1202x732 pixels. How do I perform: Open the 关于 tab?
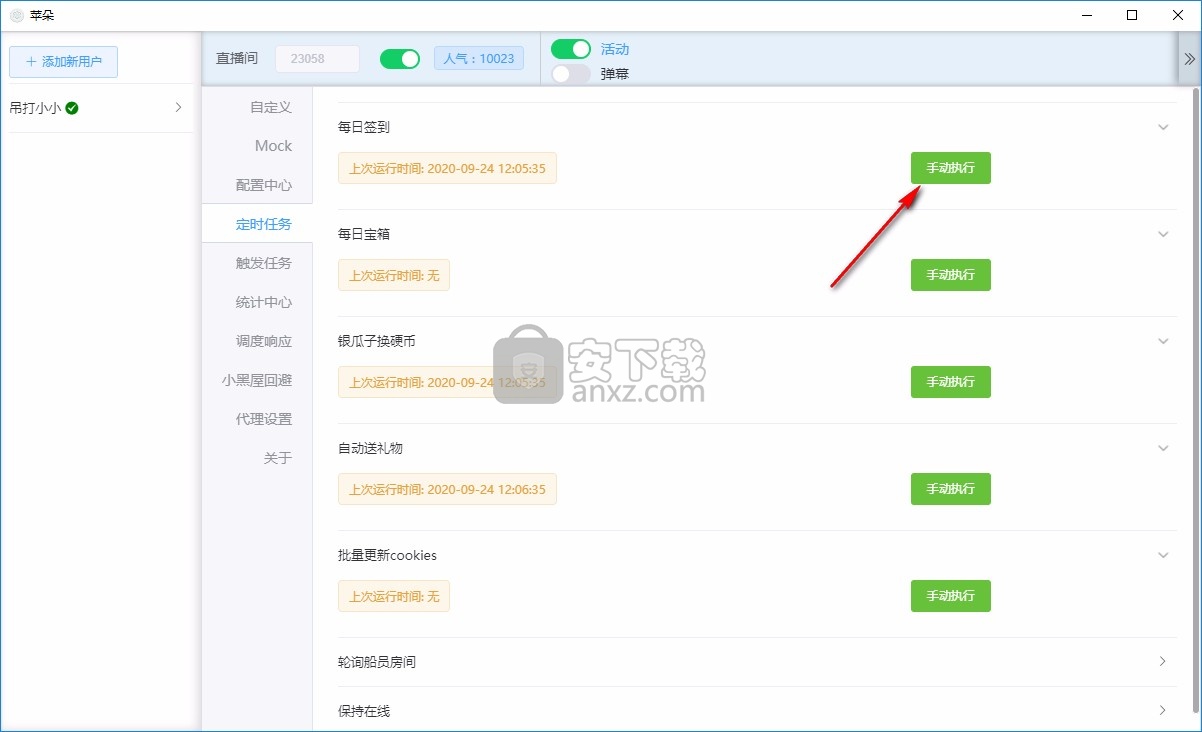pyautogui.click(x=258, y=458)
